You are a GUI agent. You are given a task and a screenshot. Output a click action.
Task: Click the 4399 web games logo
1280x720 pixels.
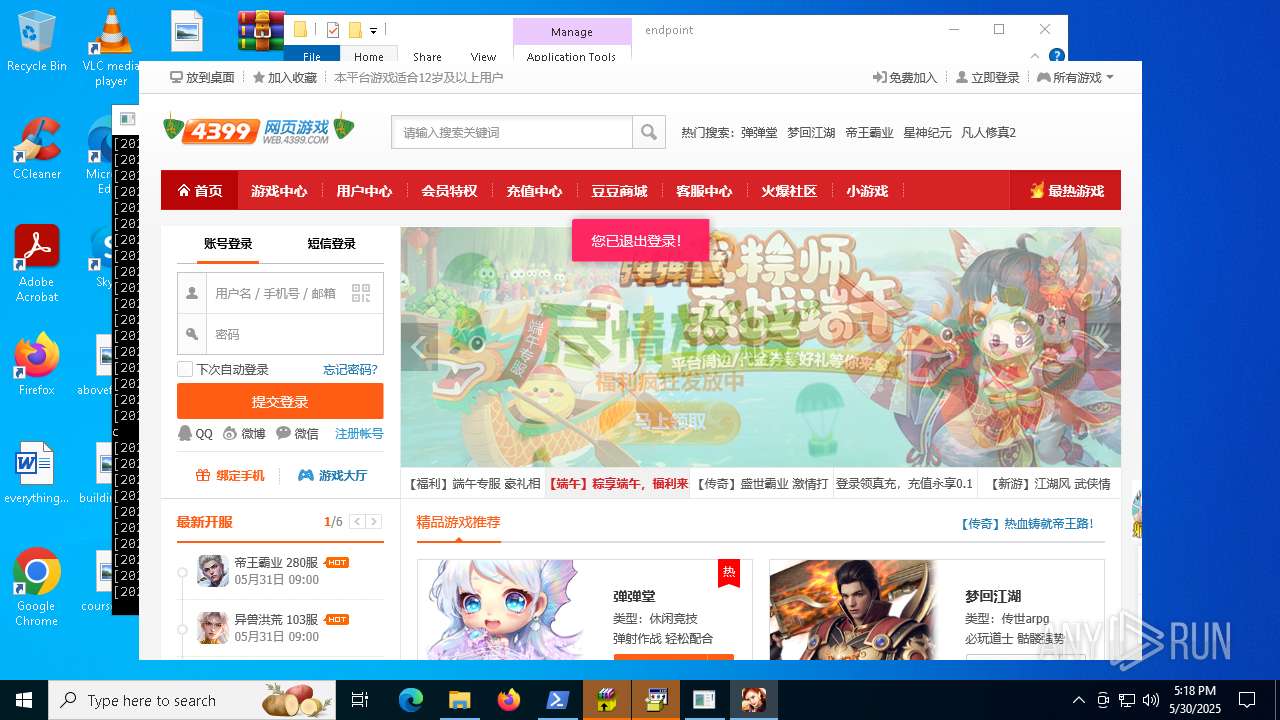259,129
